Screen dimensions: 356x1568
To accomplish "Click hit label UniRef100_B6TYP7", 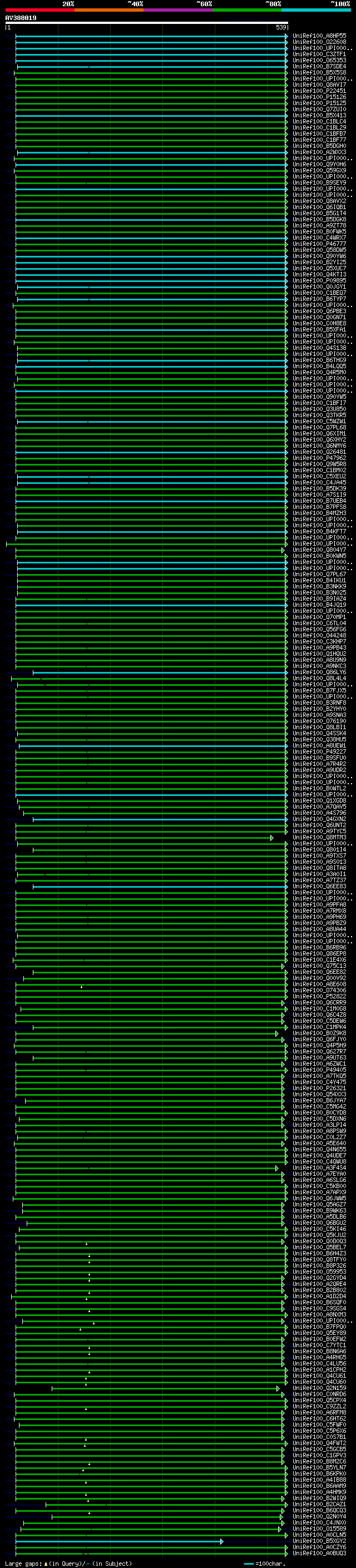I will (319, 299).
